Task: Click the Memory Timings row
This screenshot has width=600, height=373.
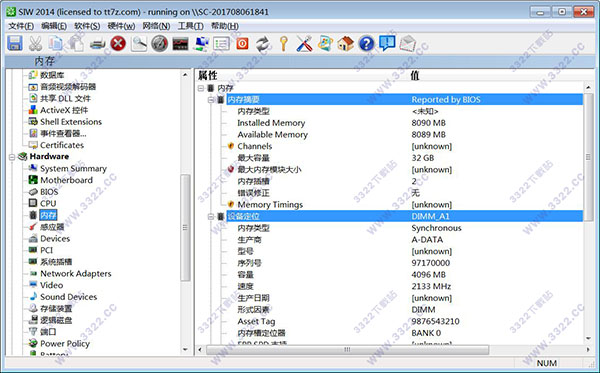Action: [405, 205]
